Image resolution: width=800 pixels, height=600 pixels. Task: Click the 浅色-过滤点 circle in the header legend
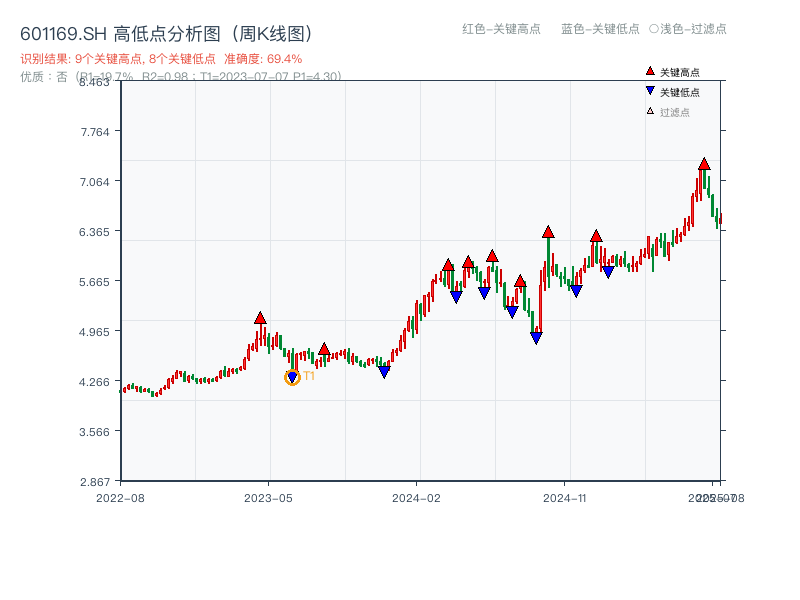click(654, 29)
